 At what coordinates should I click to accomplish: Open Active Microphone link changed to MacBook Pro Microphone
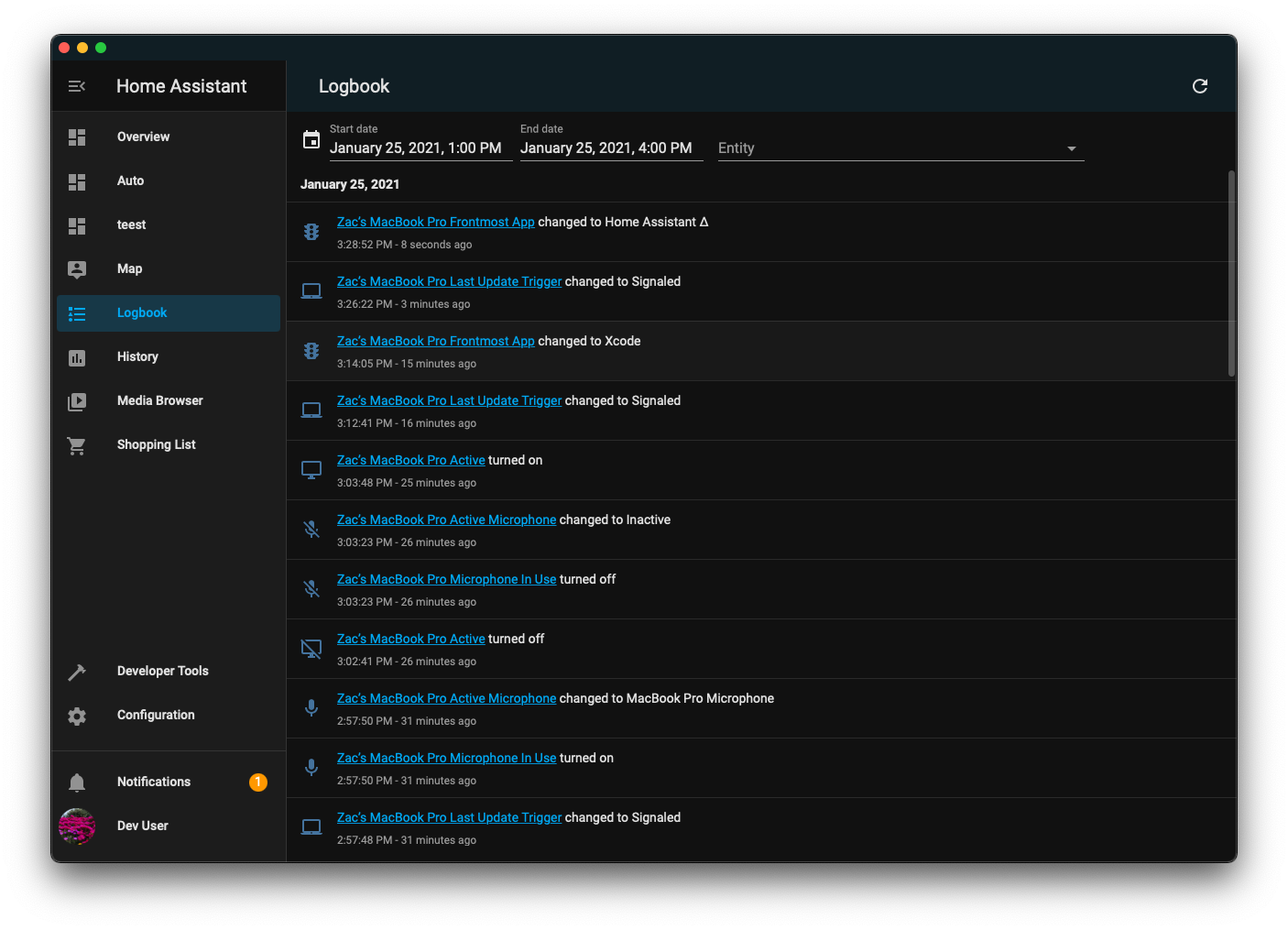tap(446, 698)
